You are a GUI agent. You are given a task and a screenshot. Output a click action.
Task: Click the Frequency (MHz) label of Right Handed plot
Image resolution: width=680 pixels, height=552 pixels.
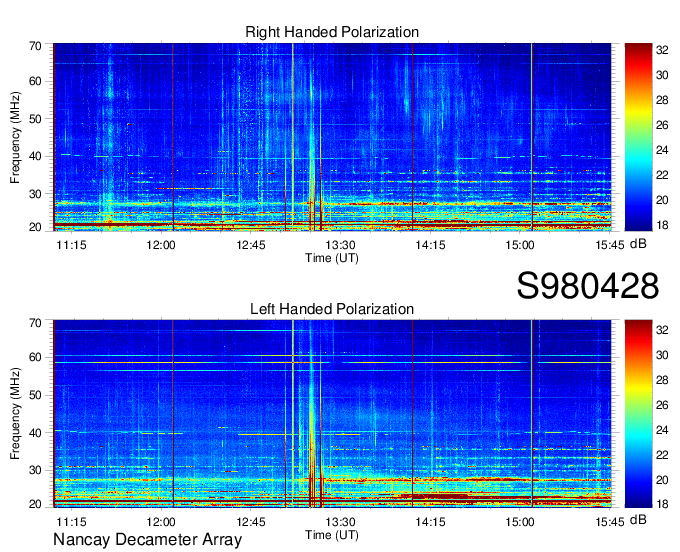pyautogui.click(x=15, y=137)
